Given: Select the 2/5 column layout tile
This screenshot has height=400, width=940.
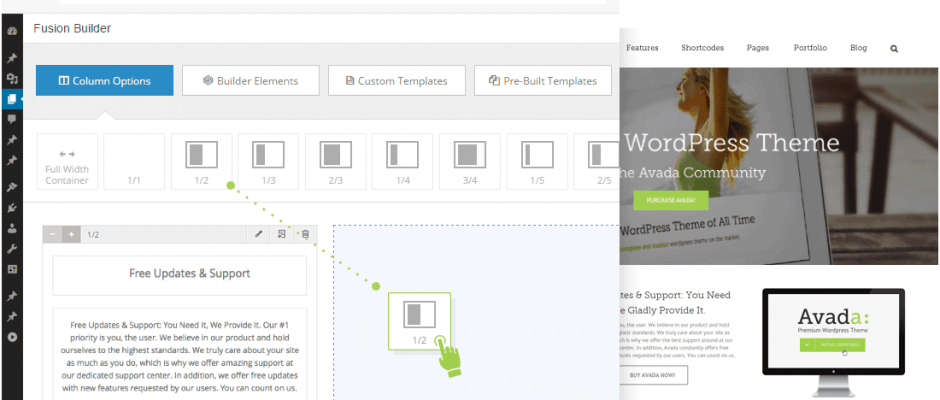Looking at the screenshot, I should pyautogui.click(x=596, y=162).
